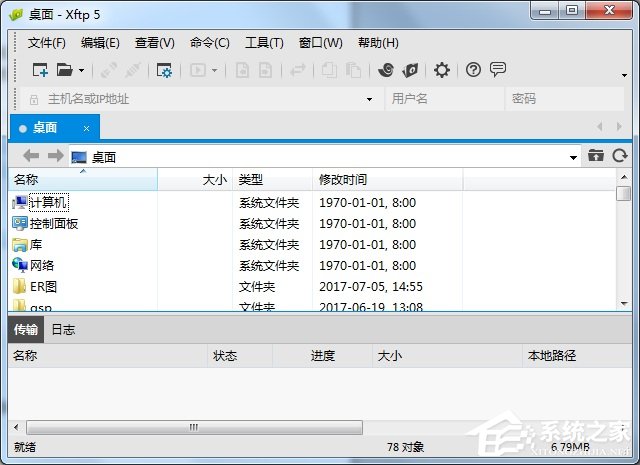Launch Xshell spiral icon
This screenshot has width=640, height=465.
(x=386, y=70)
